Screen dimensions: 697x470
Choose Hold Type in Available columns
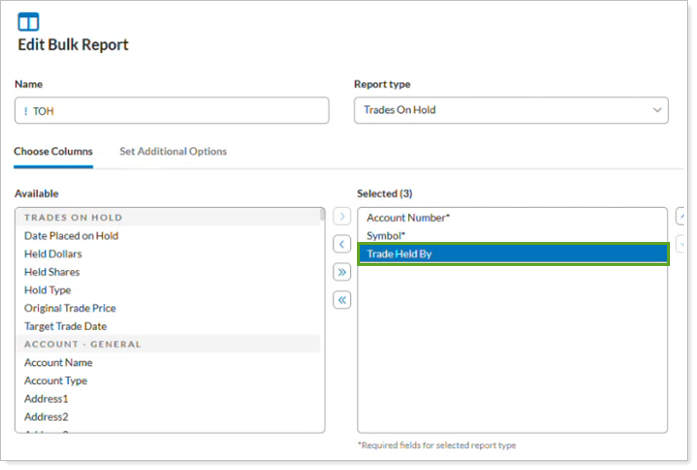tap(49, 290)
